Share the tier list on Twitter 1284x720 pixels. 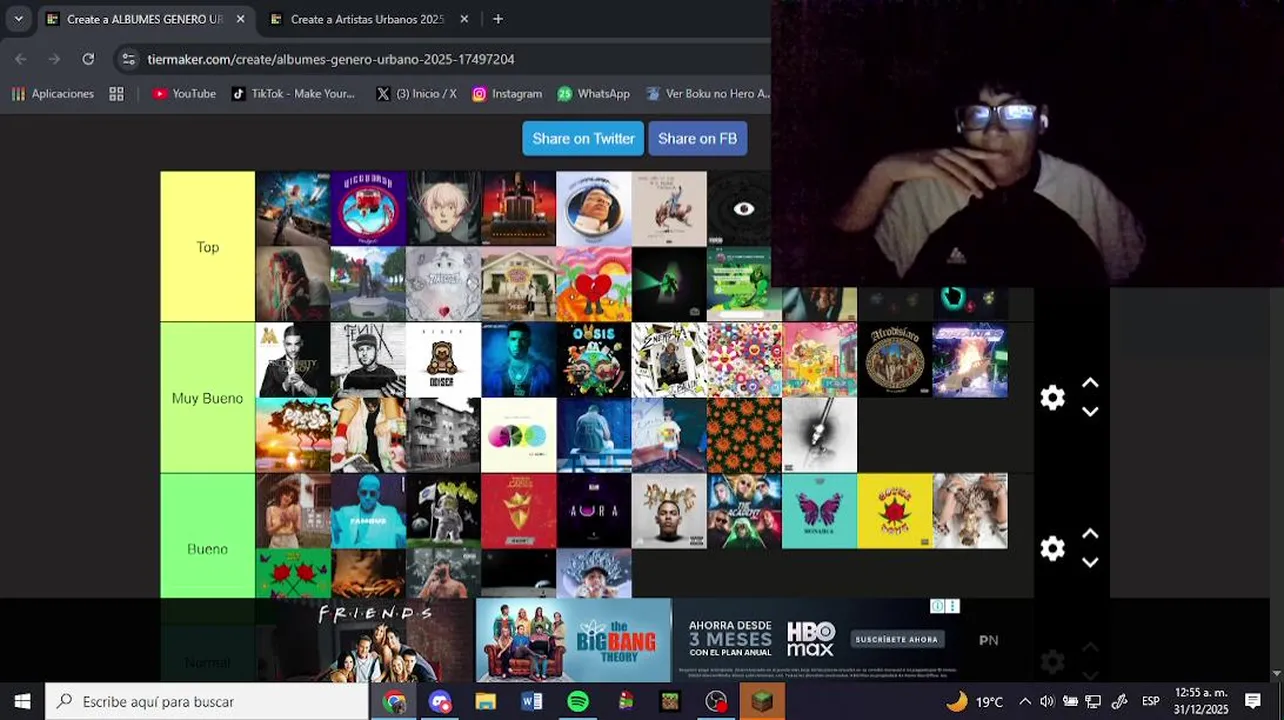(x=583, y=138)
